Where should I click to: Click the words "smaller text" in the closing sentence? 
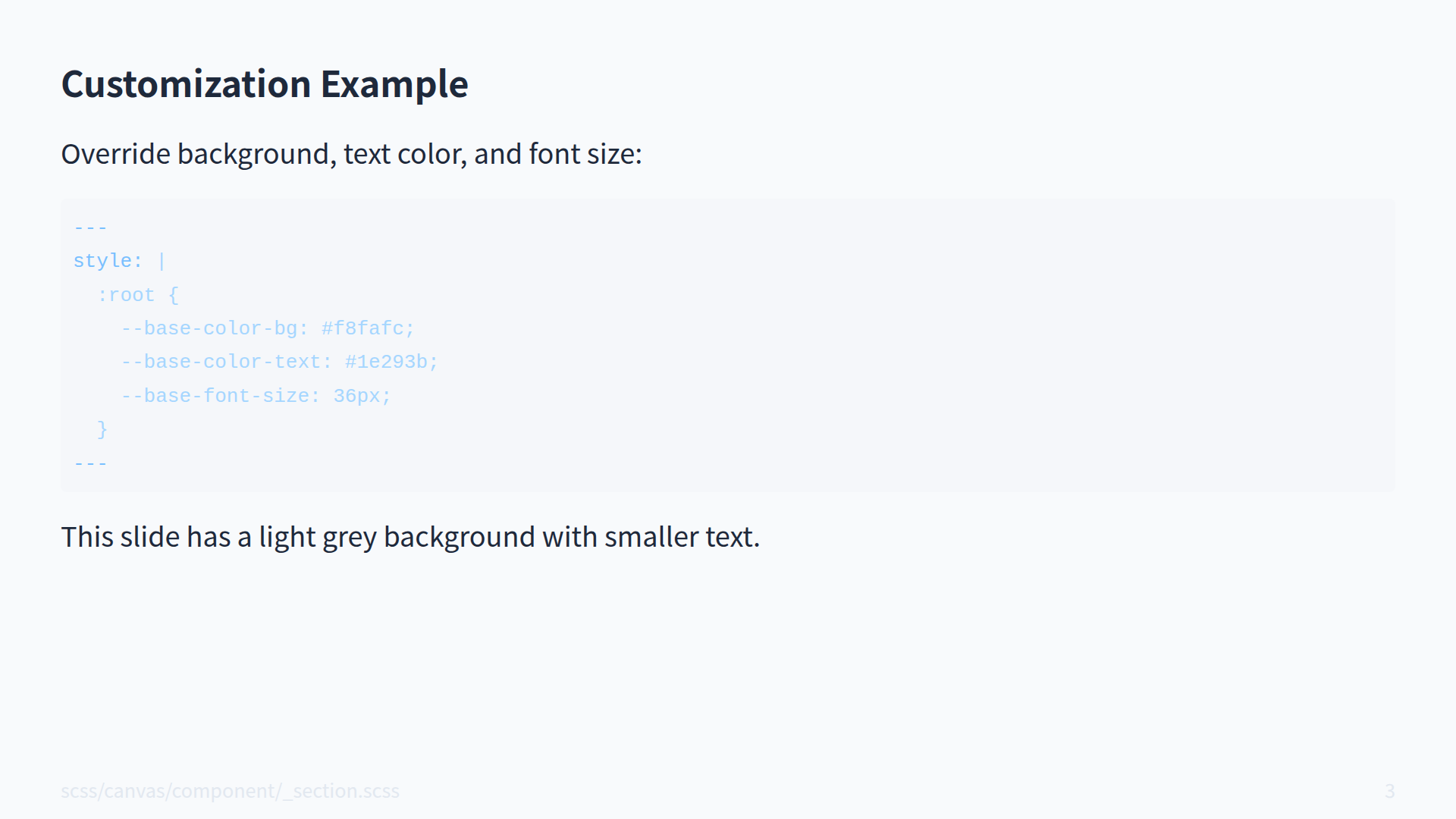(x=680, y=537)
